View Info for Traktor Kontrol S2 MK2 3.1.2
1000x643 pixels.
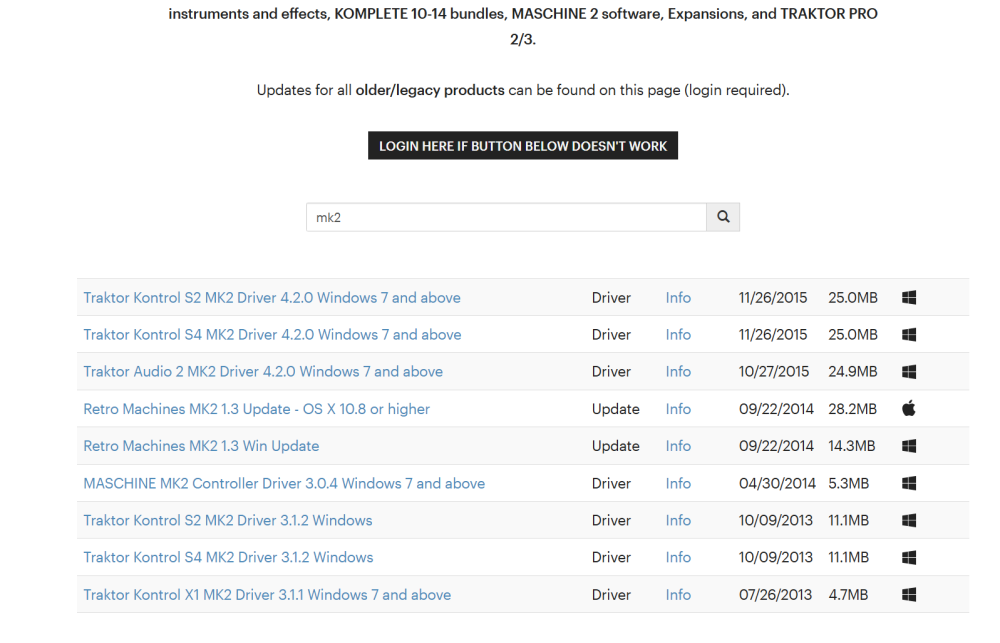tap(678, 520)
